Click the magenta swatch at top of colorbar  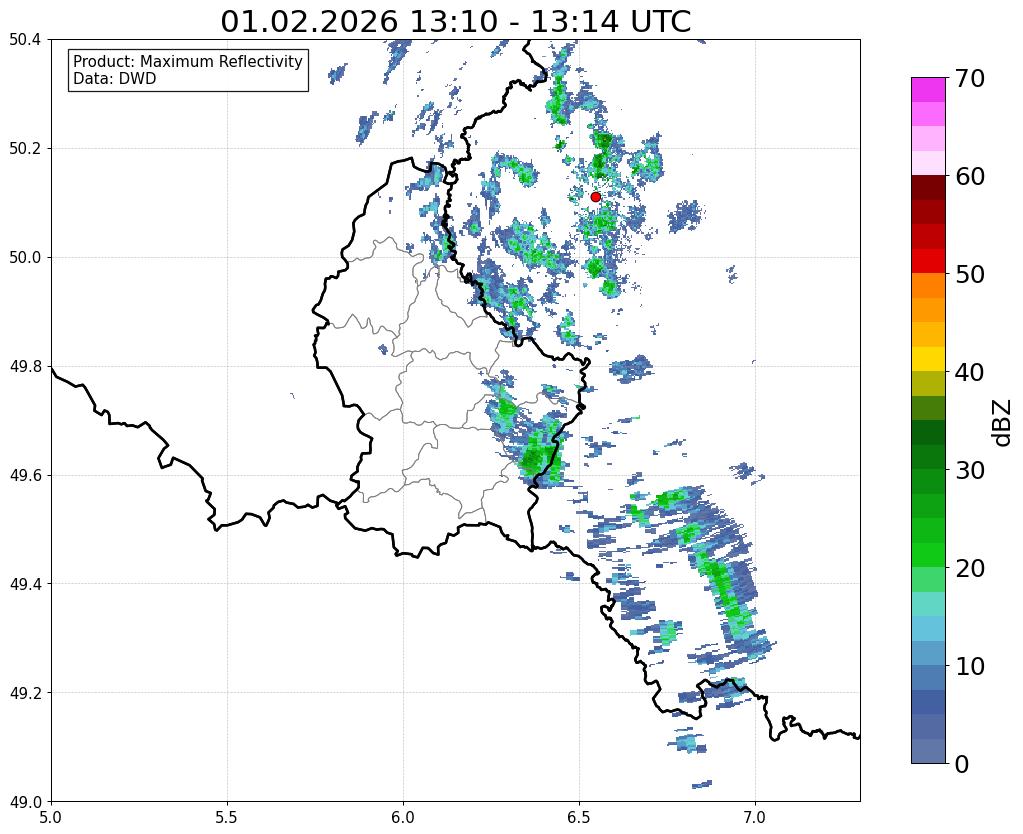tap(928, 90)
